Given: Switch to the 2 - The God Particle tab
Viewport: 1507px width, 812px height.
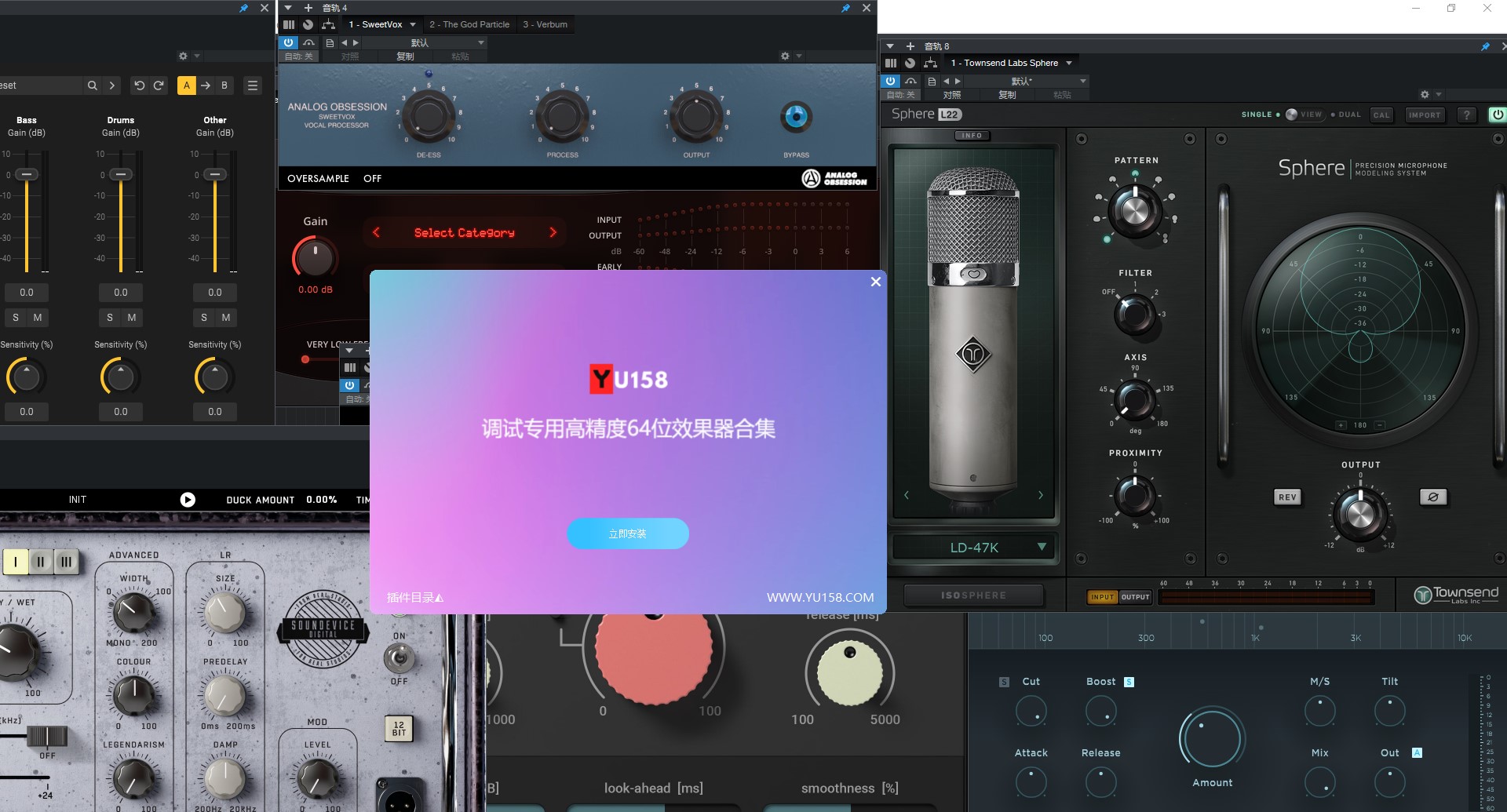Looking at the screenshot, I should [x=469, y=24].
